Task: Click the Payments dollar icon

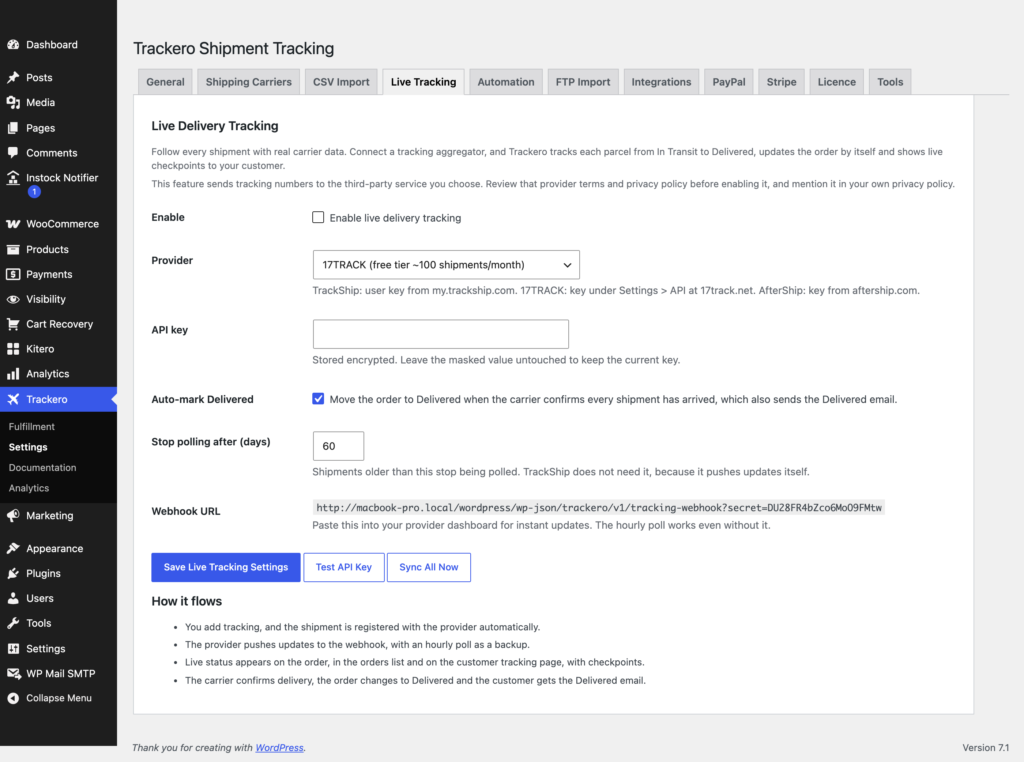Action: (13, 274)
